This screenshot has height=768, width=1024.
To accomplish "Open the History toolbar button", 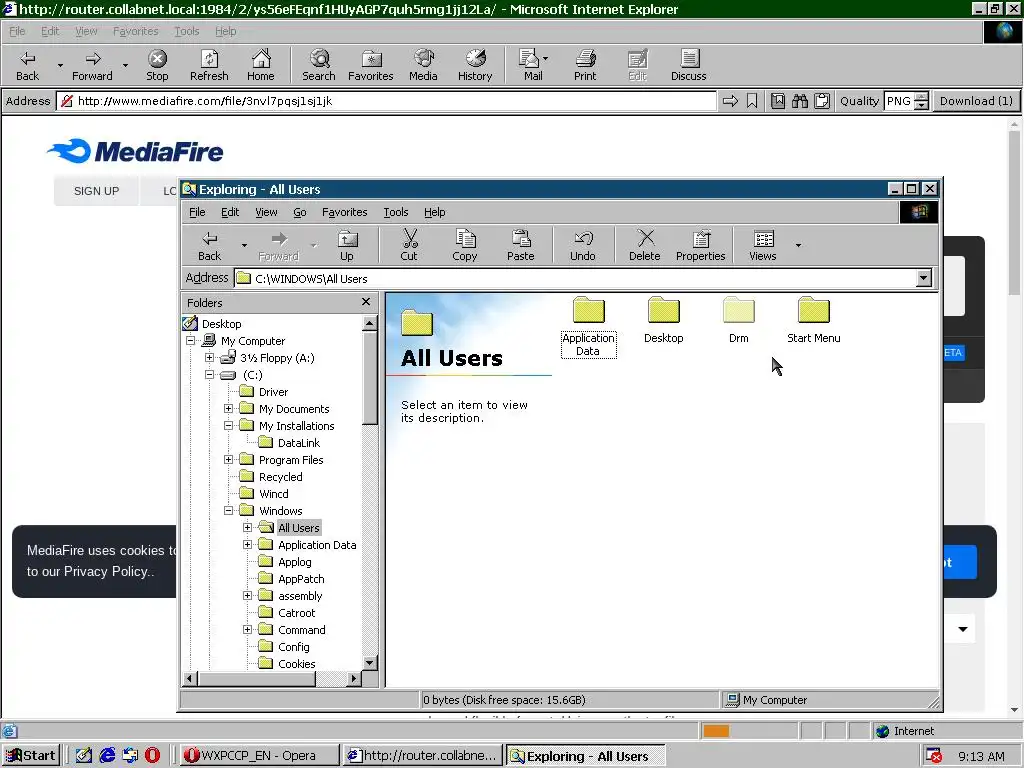I will pyautogui.click(x=475, y=65).
